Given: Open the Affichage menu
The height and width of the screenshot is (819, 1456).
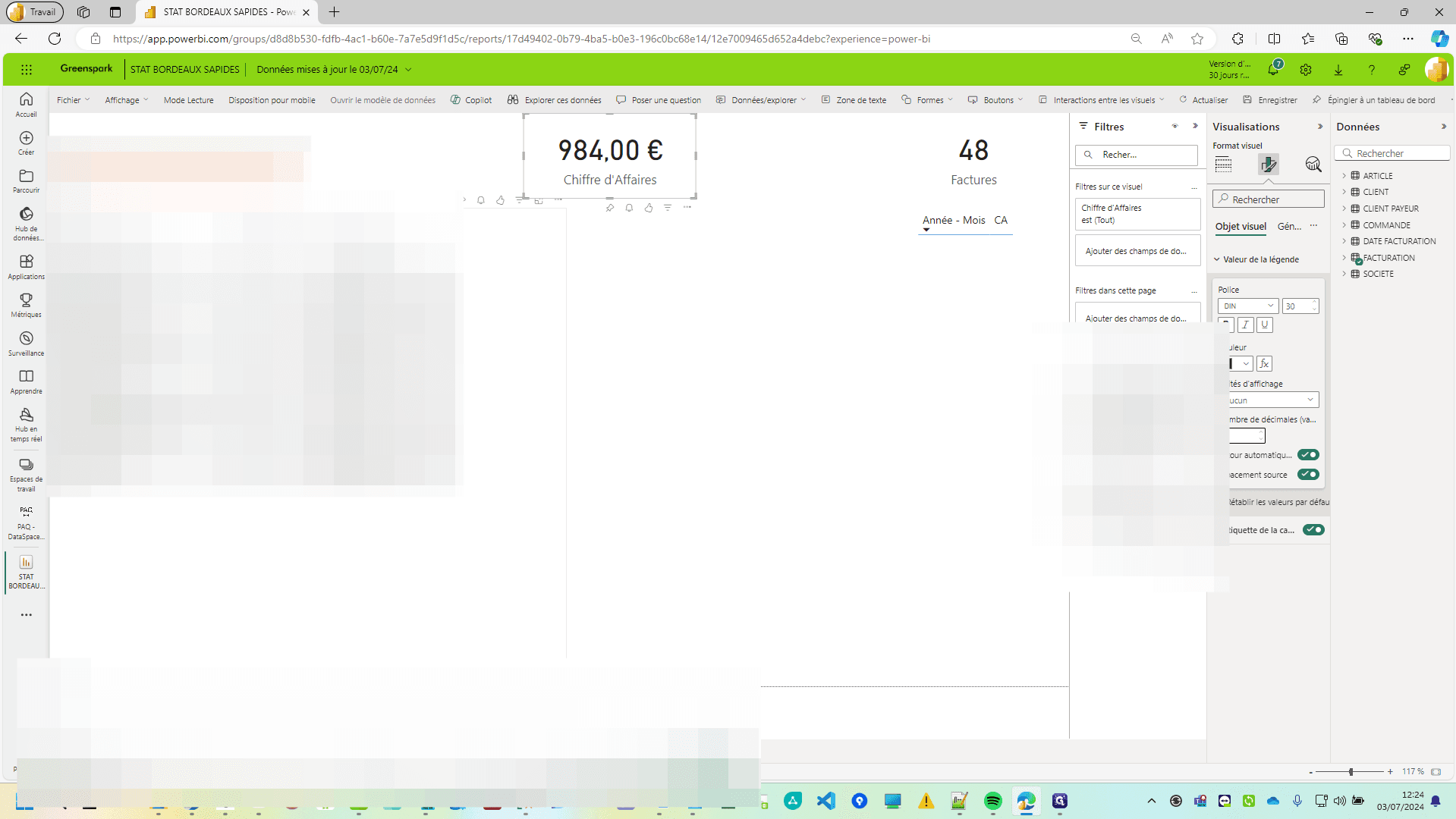Looking at the screenshot, I should 127,100.
